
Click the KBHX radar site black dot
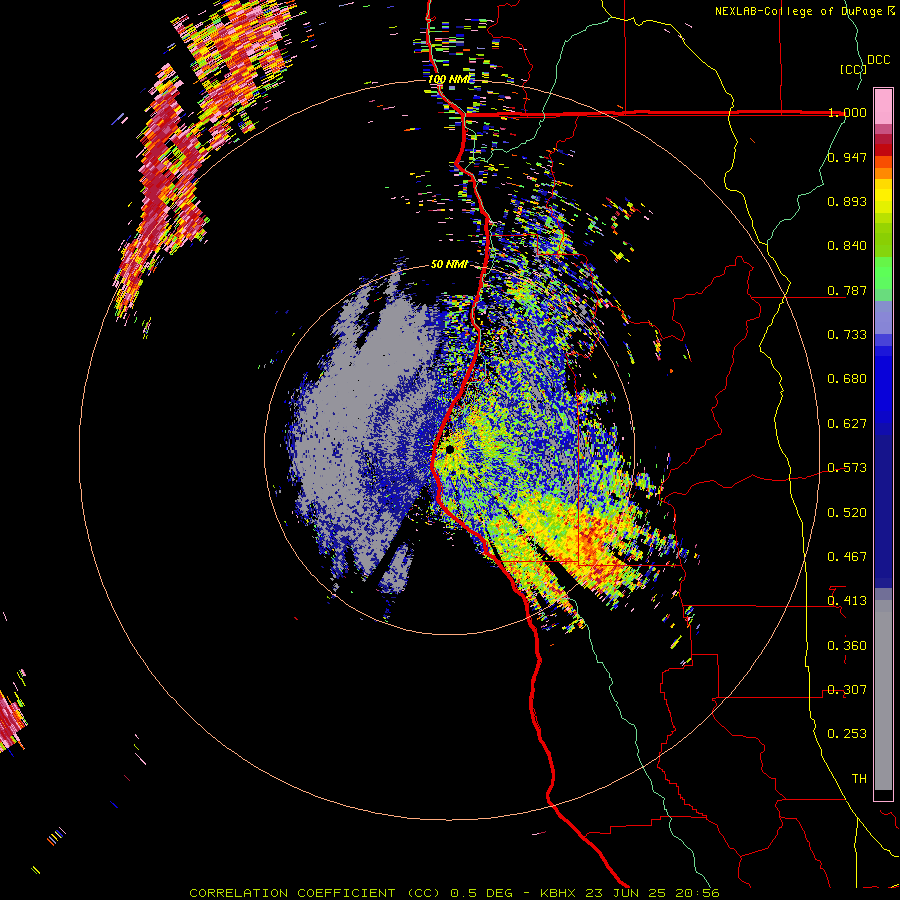click(x=449, y=449)
